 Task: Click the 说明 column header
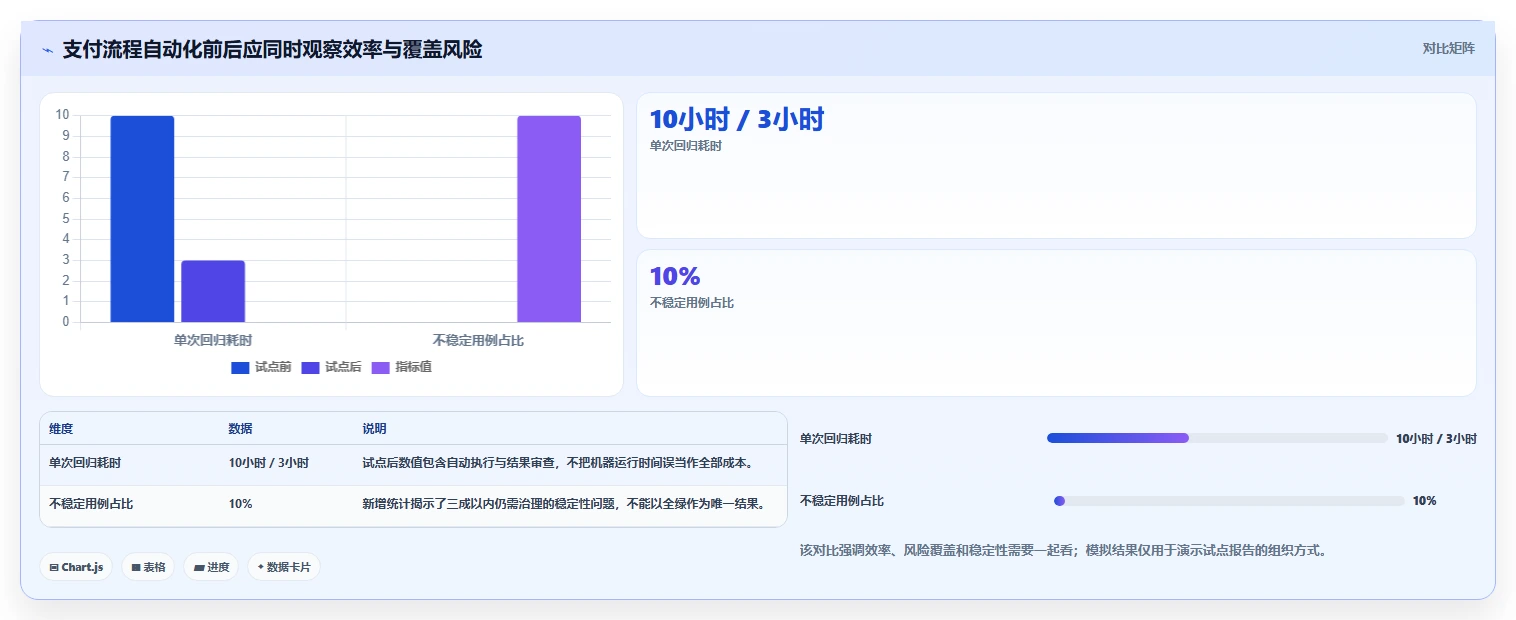tap(374, 429)
